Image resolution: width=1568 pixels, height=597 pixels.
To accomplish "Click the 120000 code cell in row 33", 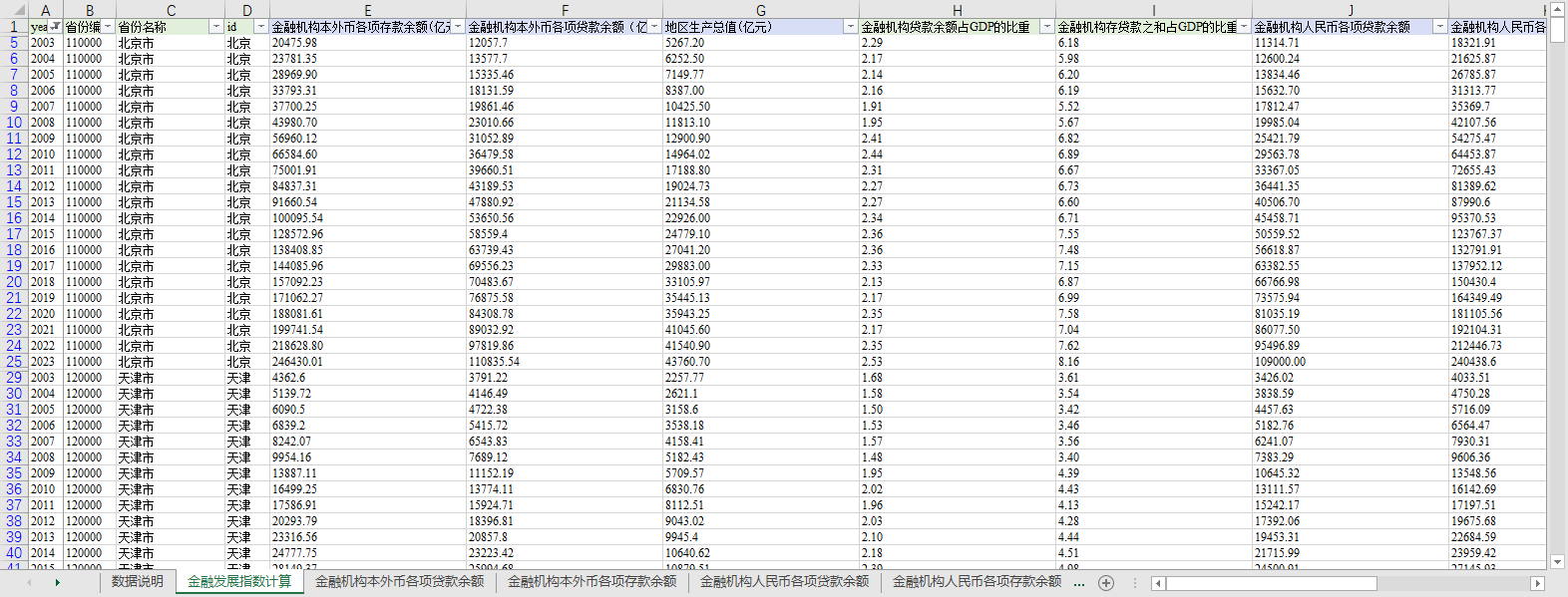I will tap(89, 442).
